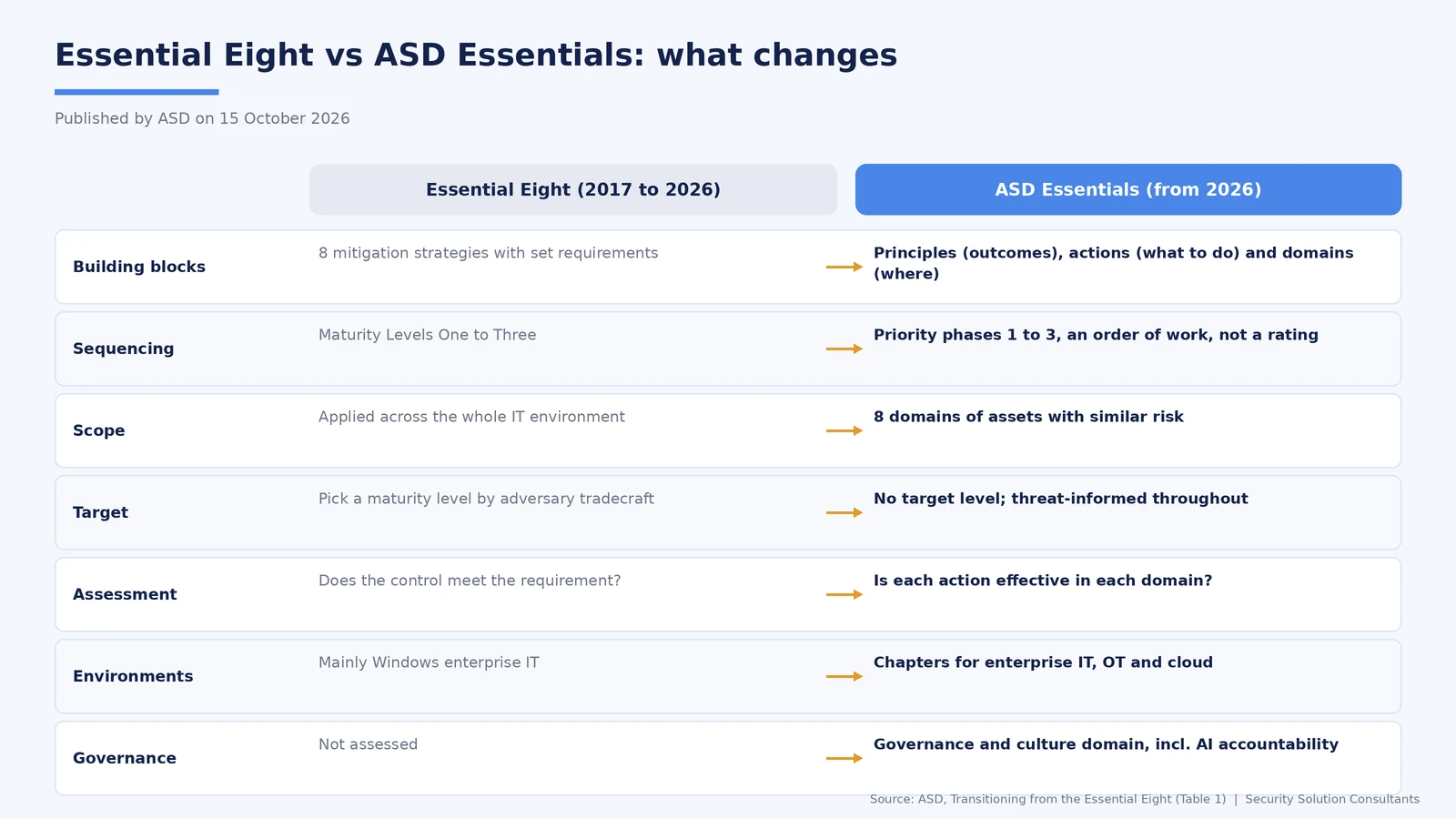
Task: Click 'Applied across the whole IT environment' cell
Action: (x=471, y=417)
